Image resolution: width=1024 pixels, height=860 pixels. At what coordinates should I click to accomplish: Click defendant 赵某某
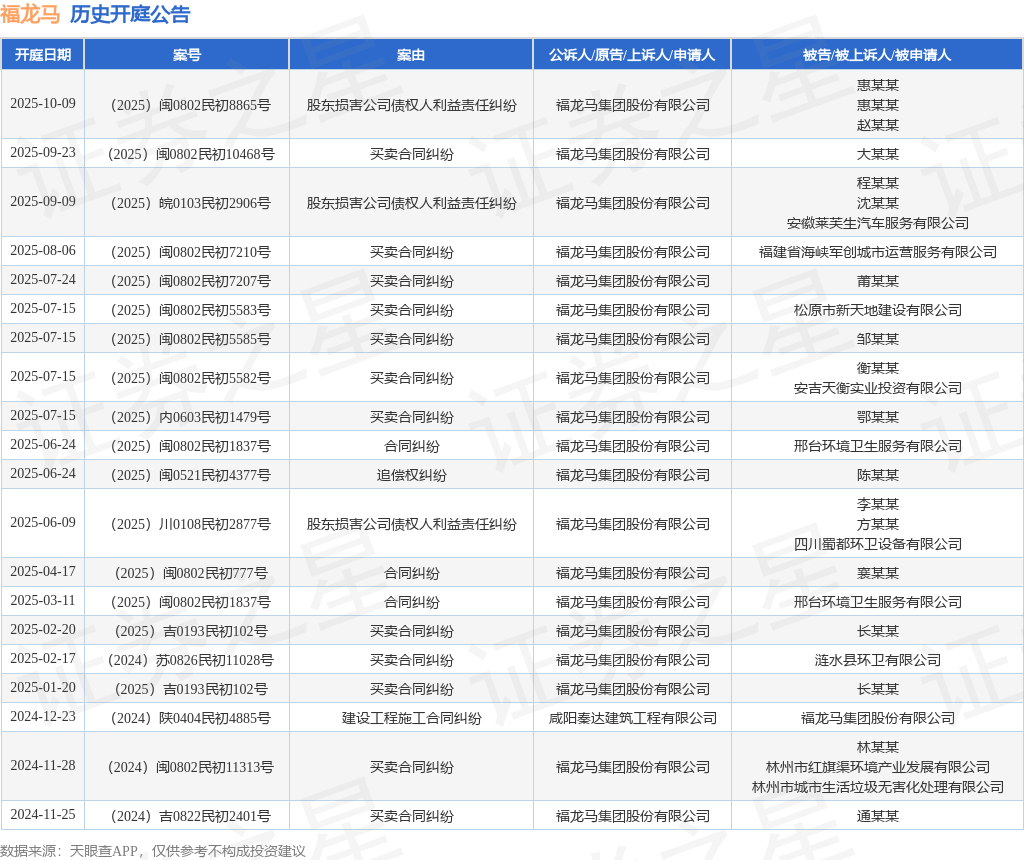tap(878, 125)
